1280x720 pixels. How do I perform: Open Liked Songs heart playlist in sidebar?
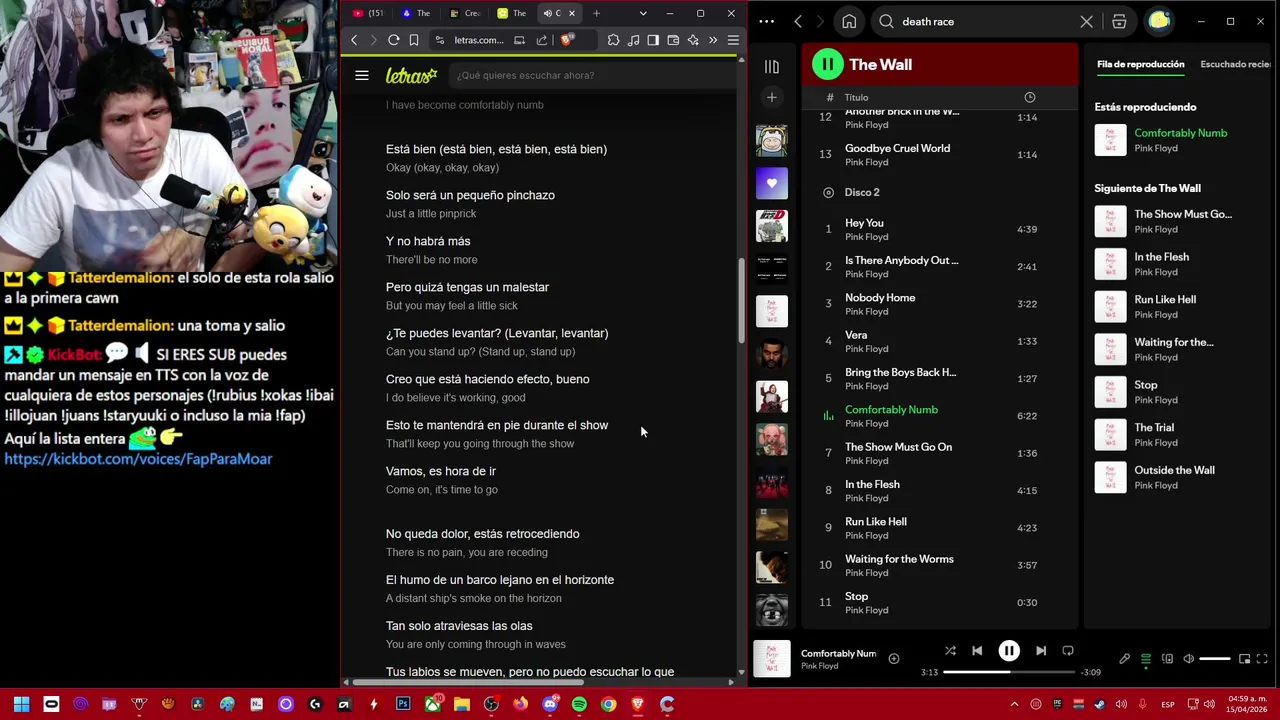(x=772, y=183)
